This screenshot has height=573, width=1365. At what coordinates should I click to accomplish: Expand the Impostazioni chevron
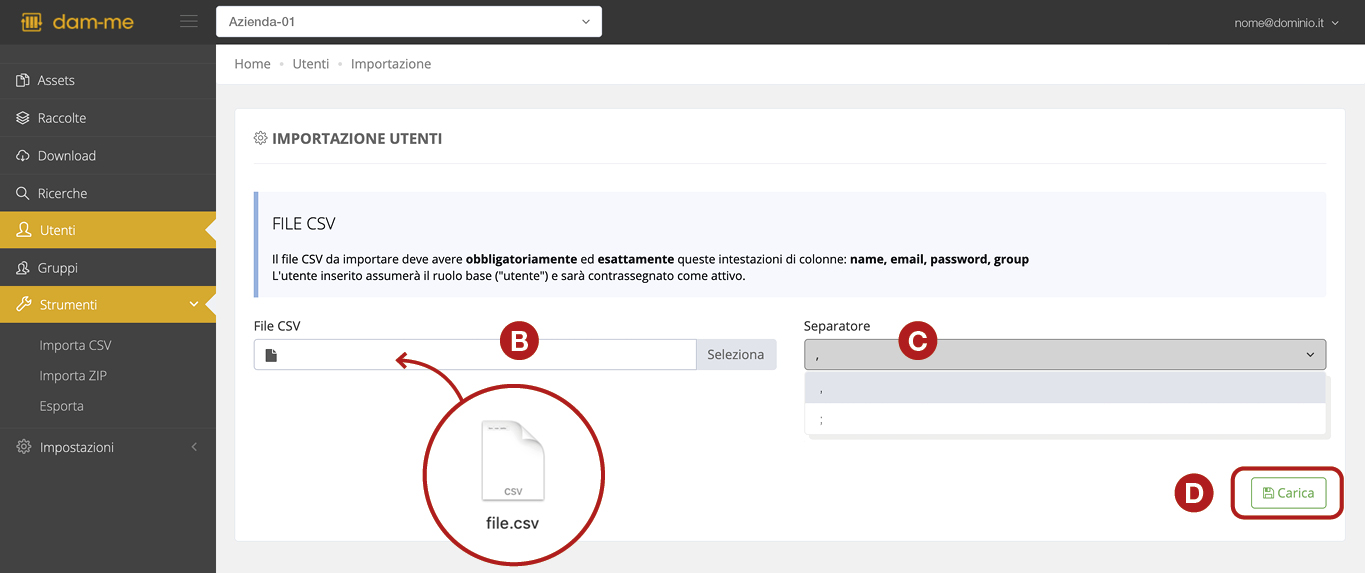[194, 447]
